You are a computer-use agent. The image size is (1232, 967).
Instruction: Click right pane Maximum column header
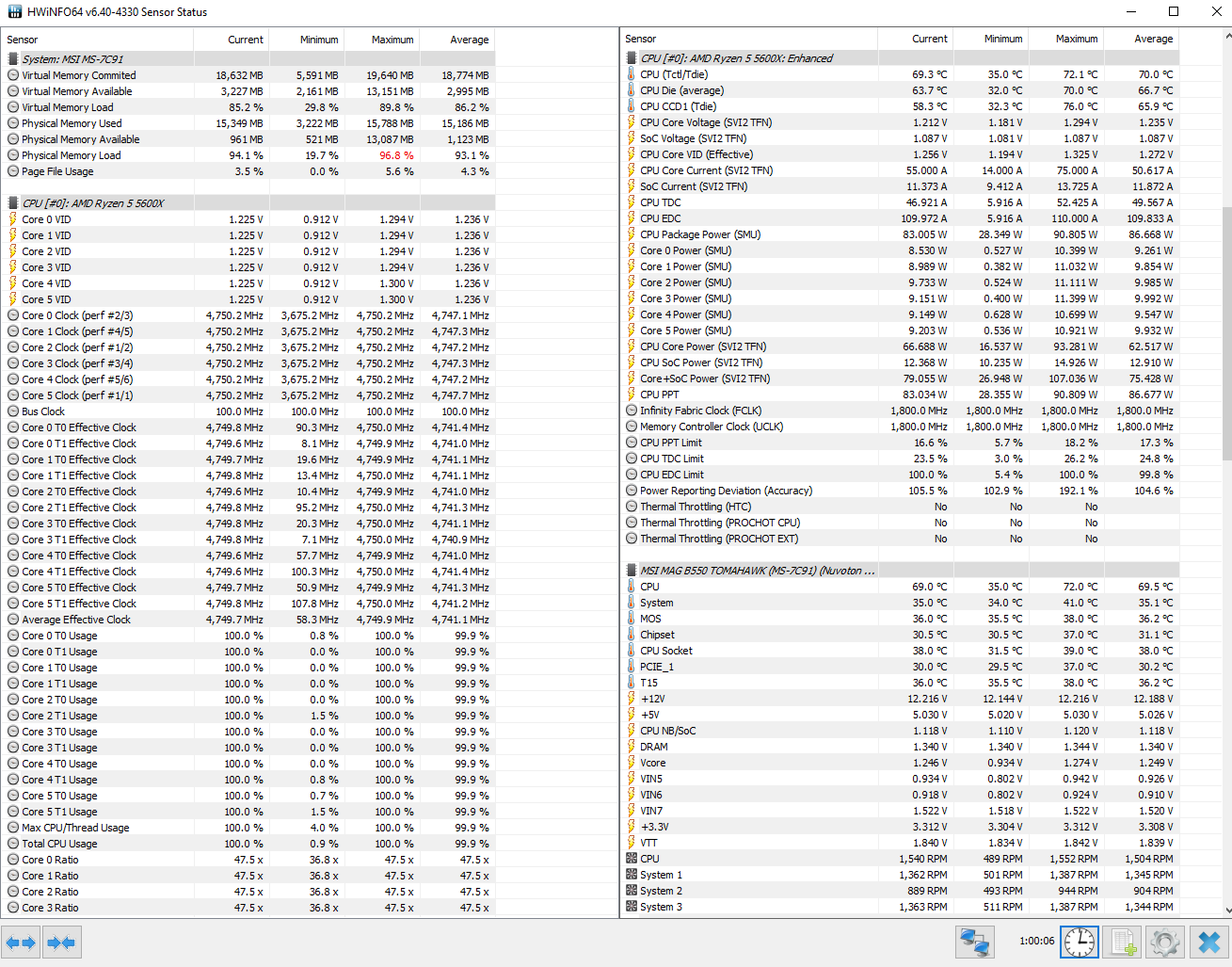click(x=1066, y=39)
